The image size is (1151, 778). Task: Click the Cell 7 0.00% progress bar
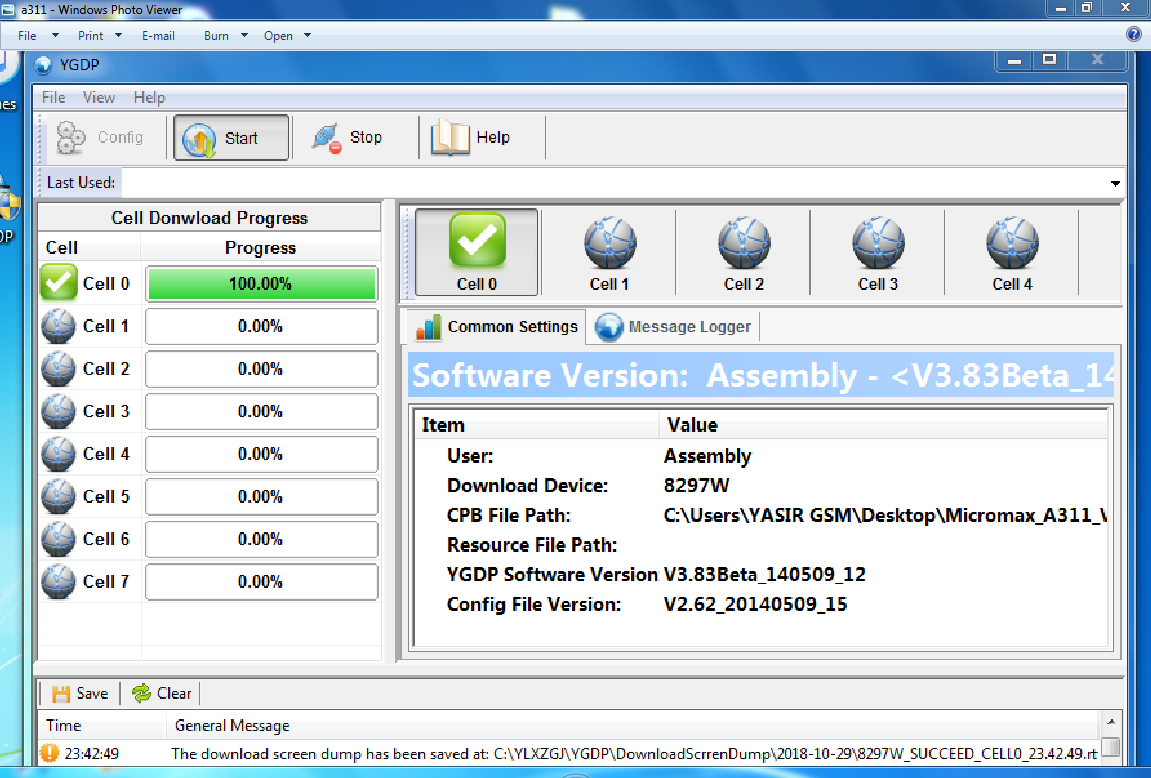[261, 582]
